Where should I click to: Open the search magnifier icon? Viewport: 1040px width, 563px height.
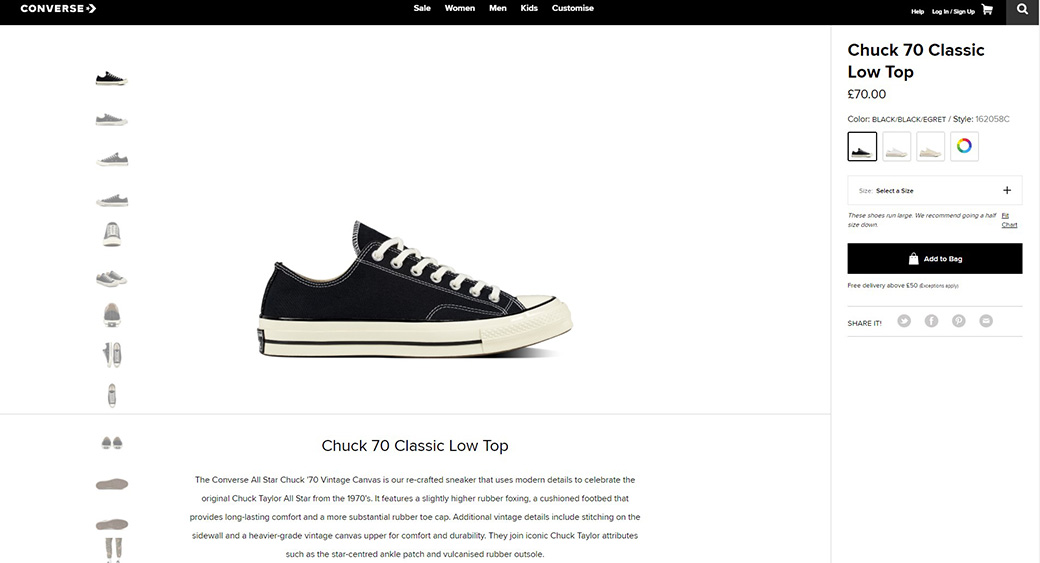(x=1022, y=9)
